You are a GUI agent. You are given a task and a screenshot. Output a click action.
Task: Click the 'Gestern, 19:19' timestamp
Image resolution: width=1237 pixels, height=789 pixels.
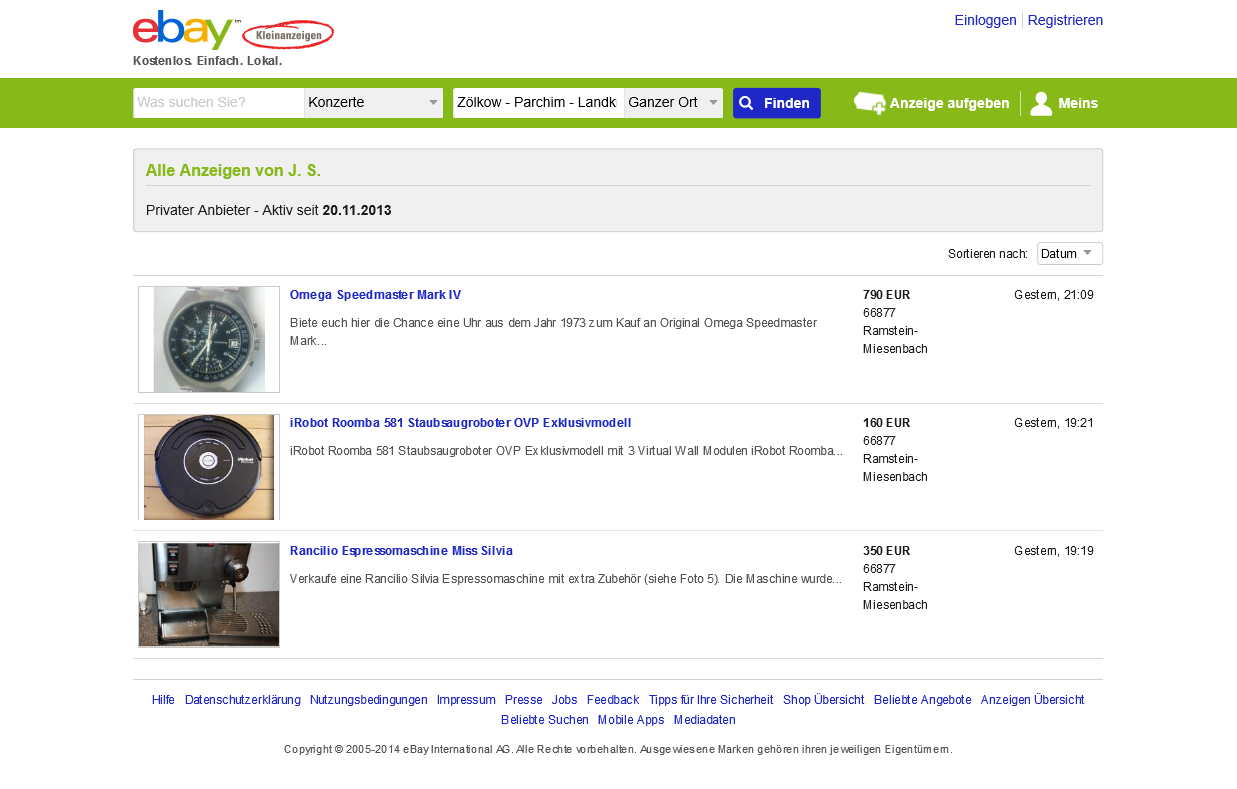click(1054, 551)
